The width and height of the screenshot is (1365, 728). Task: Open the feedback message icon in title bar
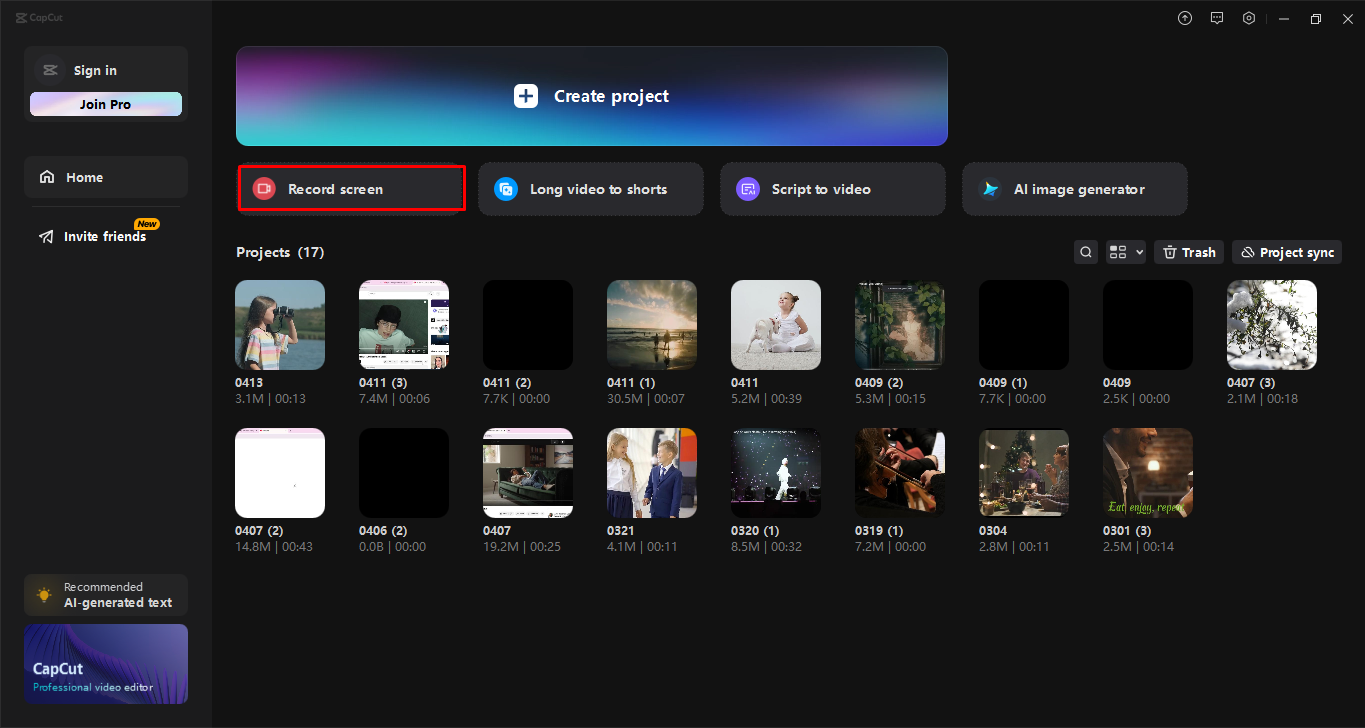tap(1217, 18)
